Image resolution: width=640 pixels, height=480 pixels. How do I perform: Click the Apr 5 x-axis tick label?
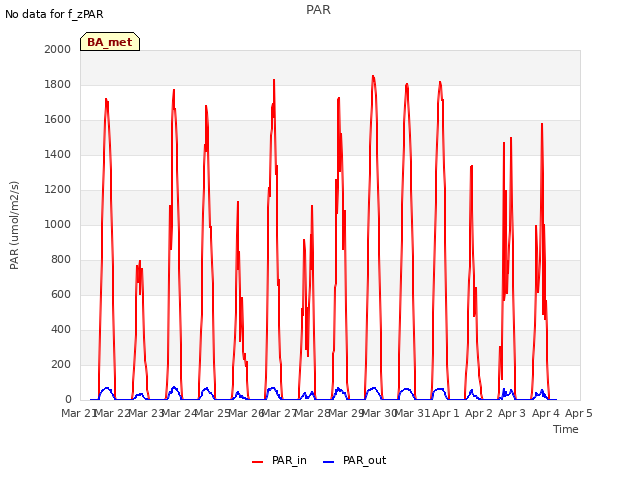[578, 413]
